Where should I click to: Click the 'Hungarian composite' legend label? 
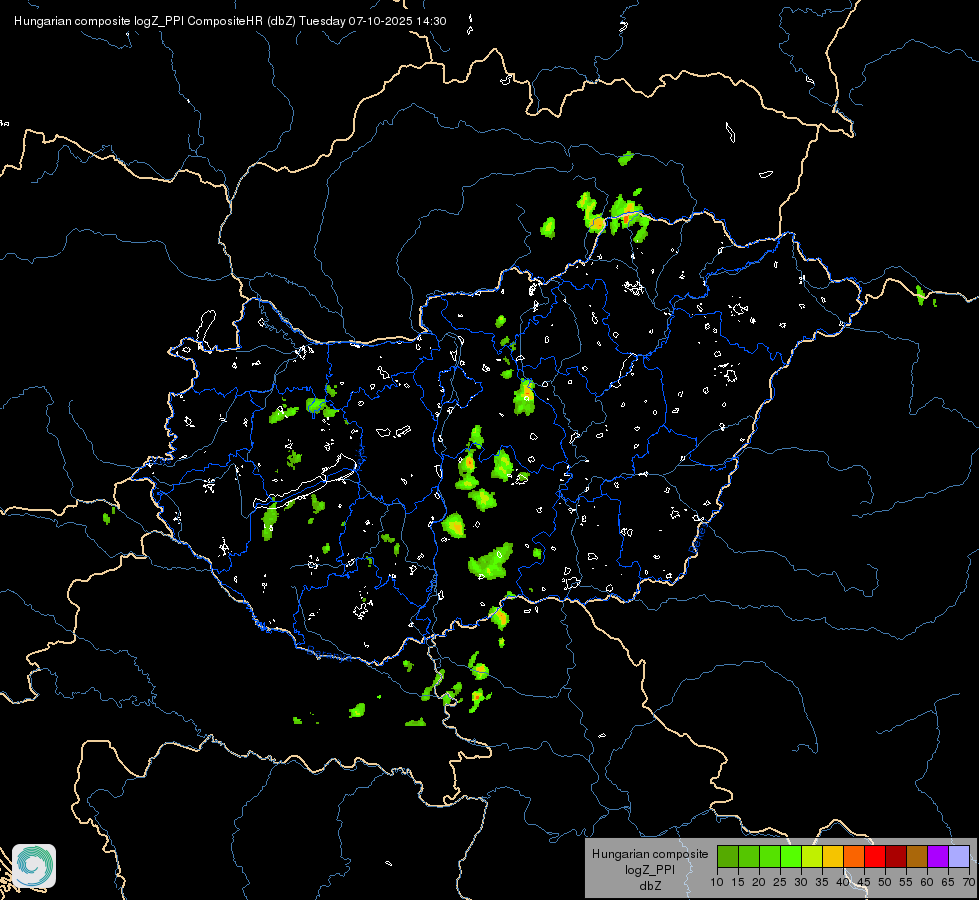click(x=650, y=854)
